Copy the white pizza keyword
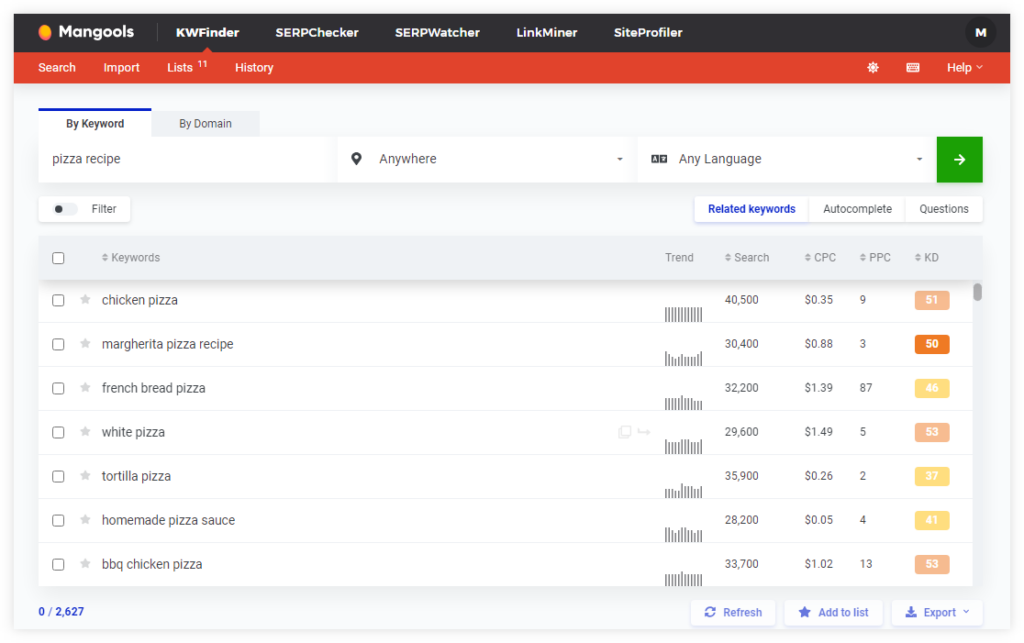Image resolution: width=1024 pixels, height=643 pixels. 624,431
